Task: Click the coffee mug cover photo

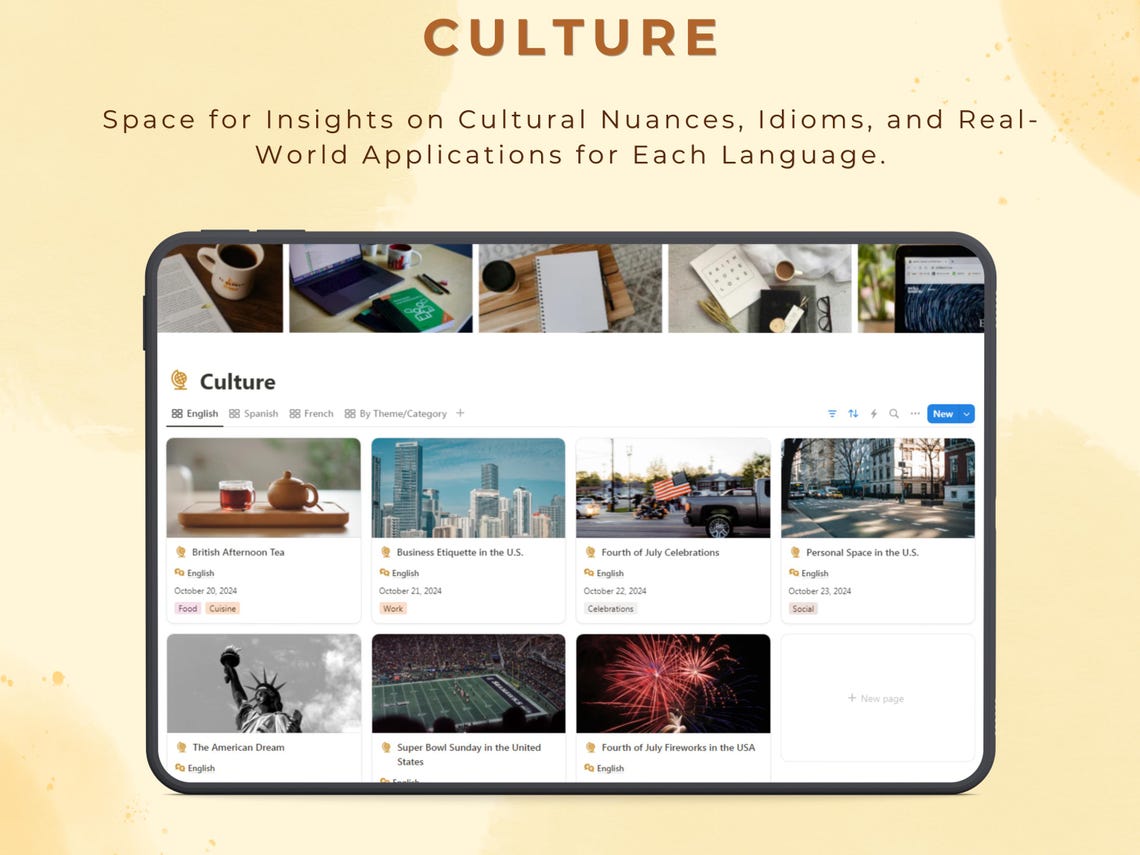Action: [x=220, y=288]
